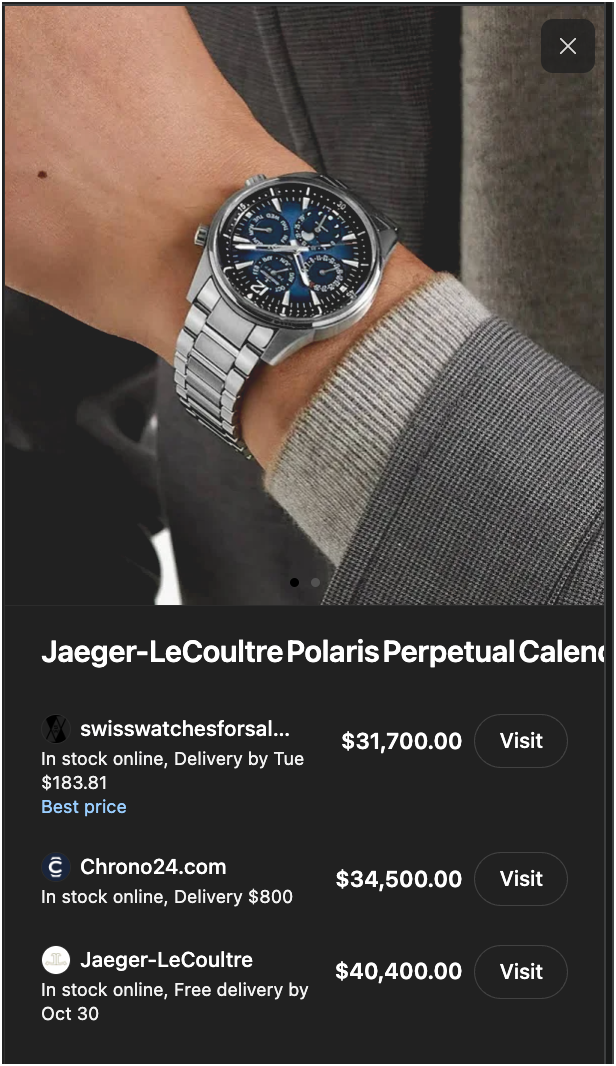Open the swisswatchesforsal... seller name link
616x1066 pixels.
tap(185, 729)
